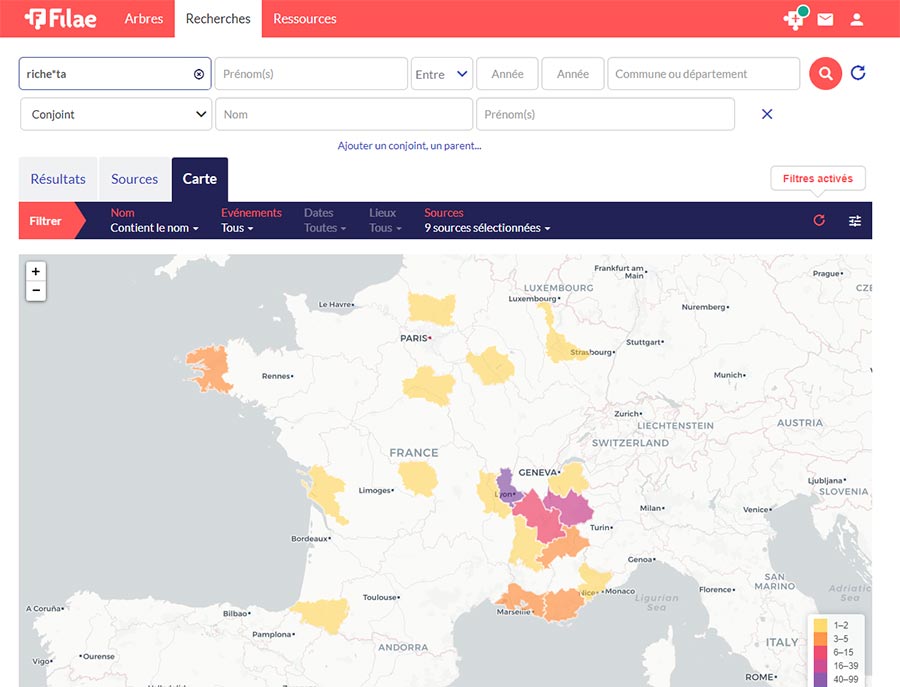Image resolution: width=900 pixels, height=687 pixels.
Task: Open filter settings sliders icon
Action: click(x=855, y=221)
